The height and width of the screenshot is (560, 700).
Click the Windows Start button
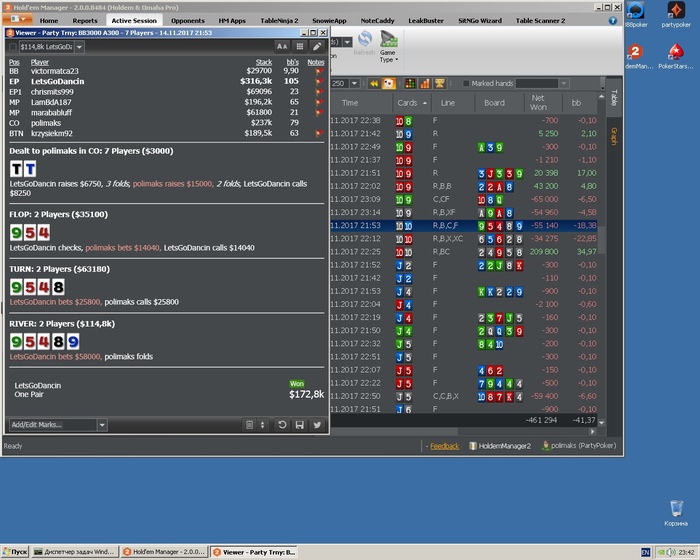(14, 552)
